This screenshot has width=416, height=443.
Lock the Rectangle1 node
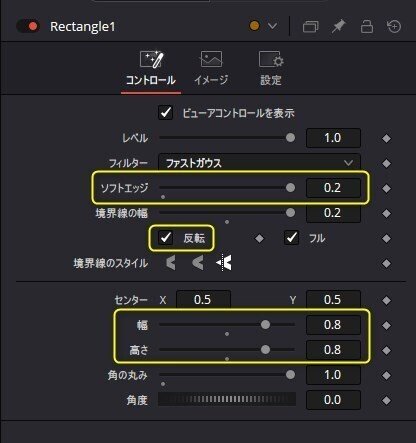pos(367,26)
